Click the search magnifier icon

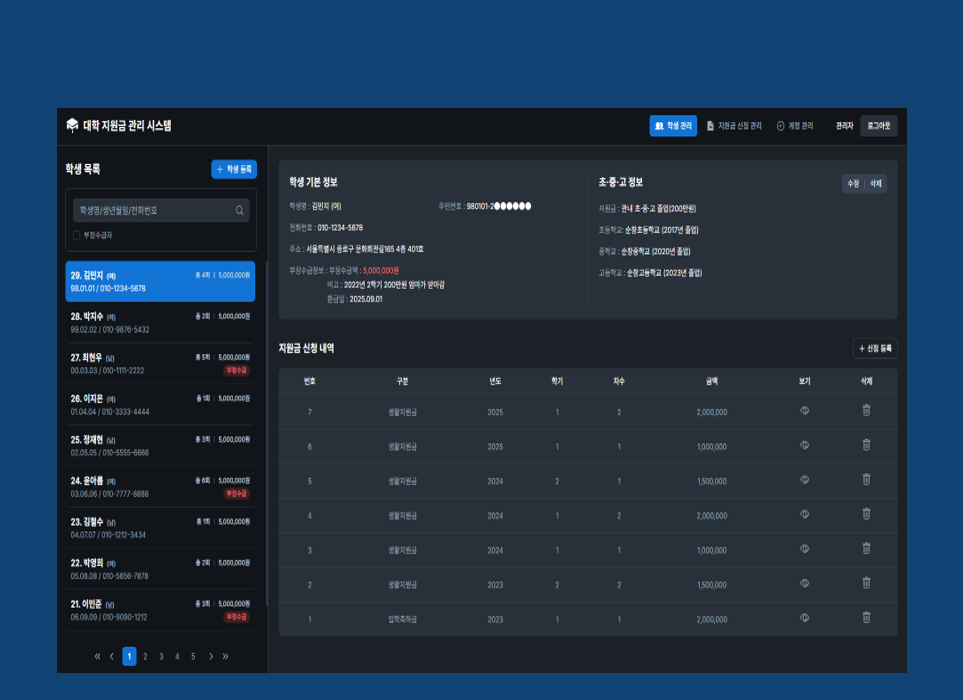(239, 211)
